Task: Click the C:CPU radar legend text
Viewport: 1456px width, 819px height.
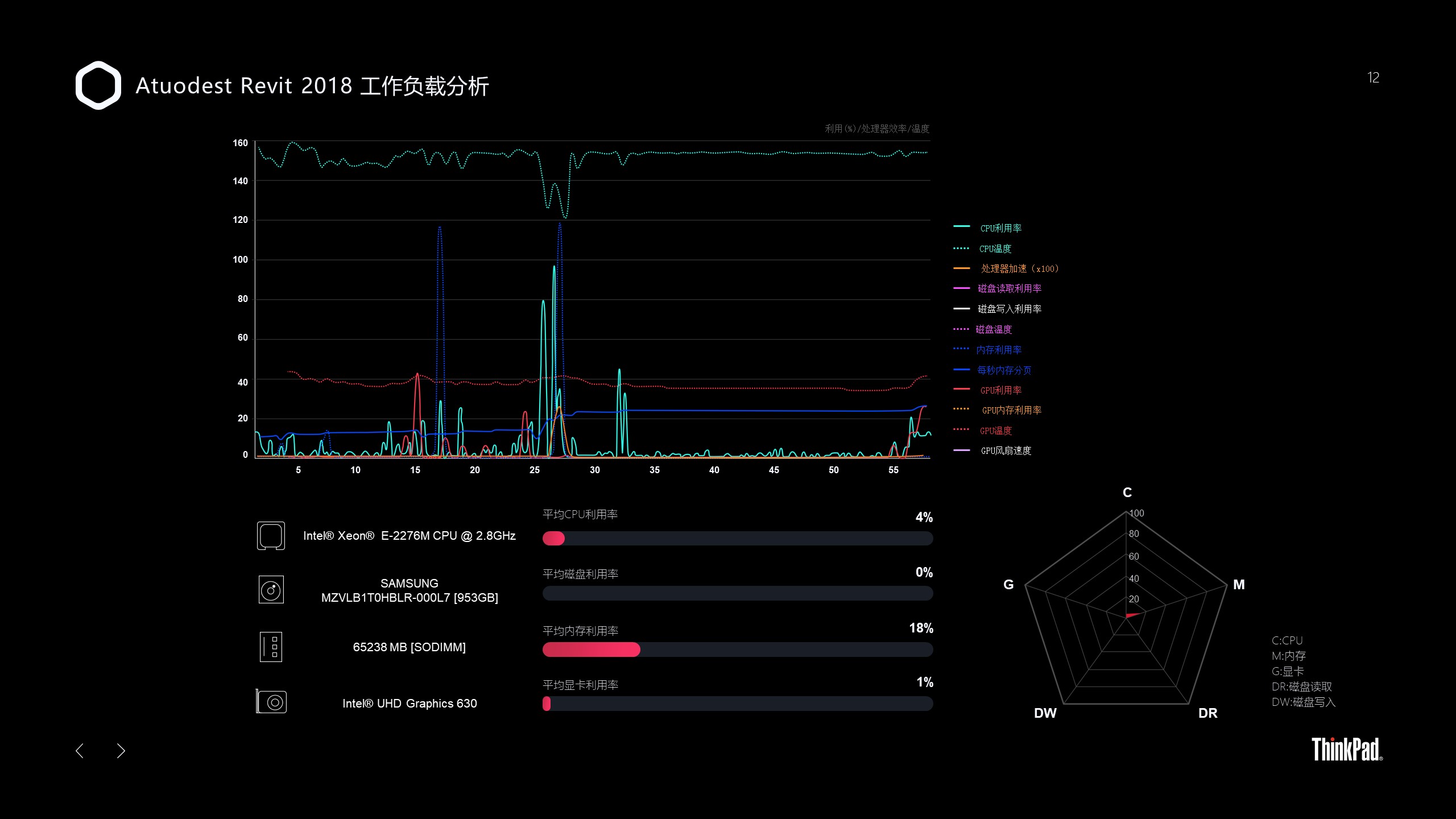Action: click(x=1287, y=640)
